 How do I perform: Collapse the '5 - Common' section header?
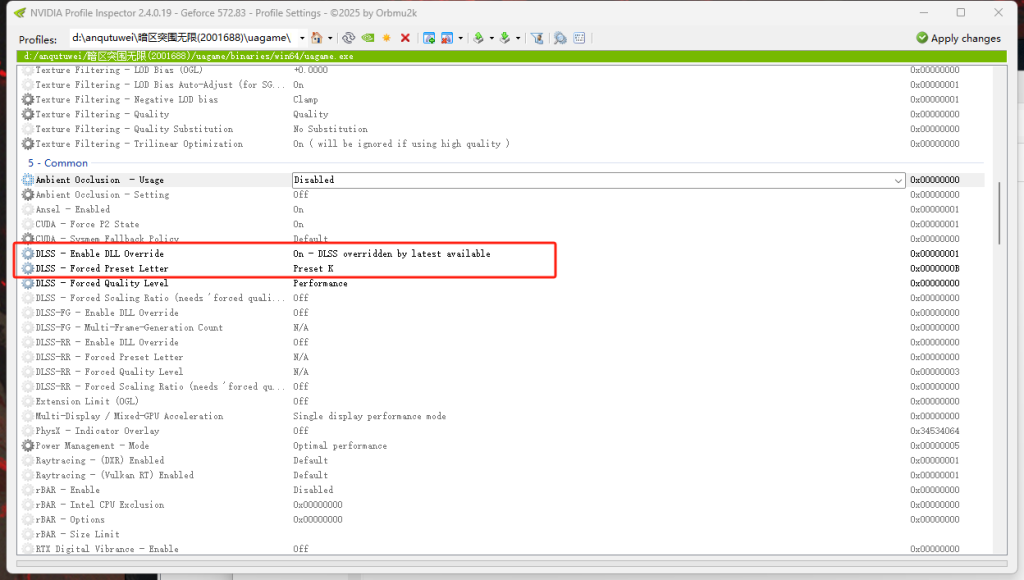click(x=57, y=163)
